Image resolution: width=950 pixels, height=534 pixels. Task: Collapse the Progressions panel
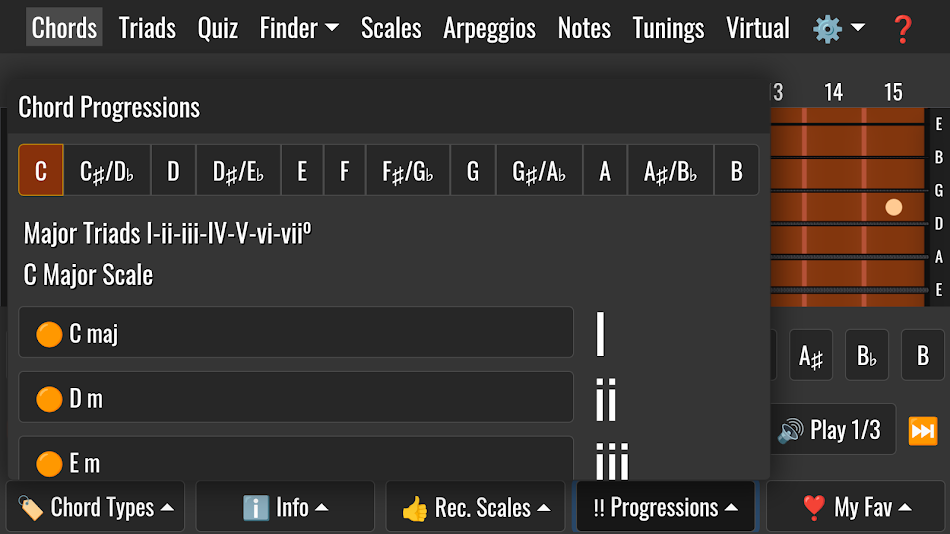(x=665, y=507)
